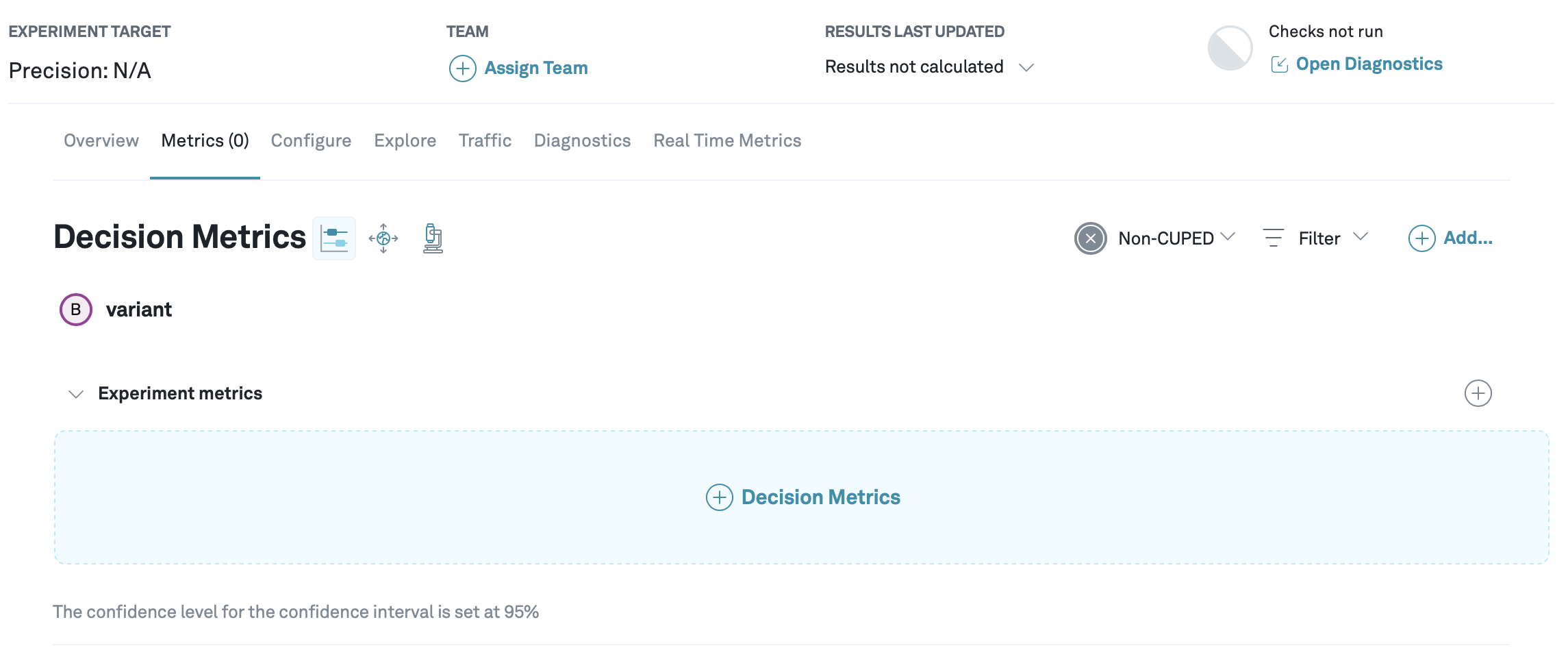1568x659 pixels.
Task: Click the filter lines icon beside Filter
Action: tap(1272, 238)
